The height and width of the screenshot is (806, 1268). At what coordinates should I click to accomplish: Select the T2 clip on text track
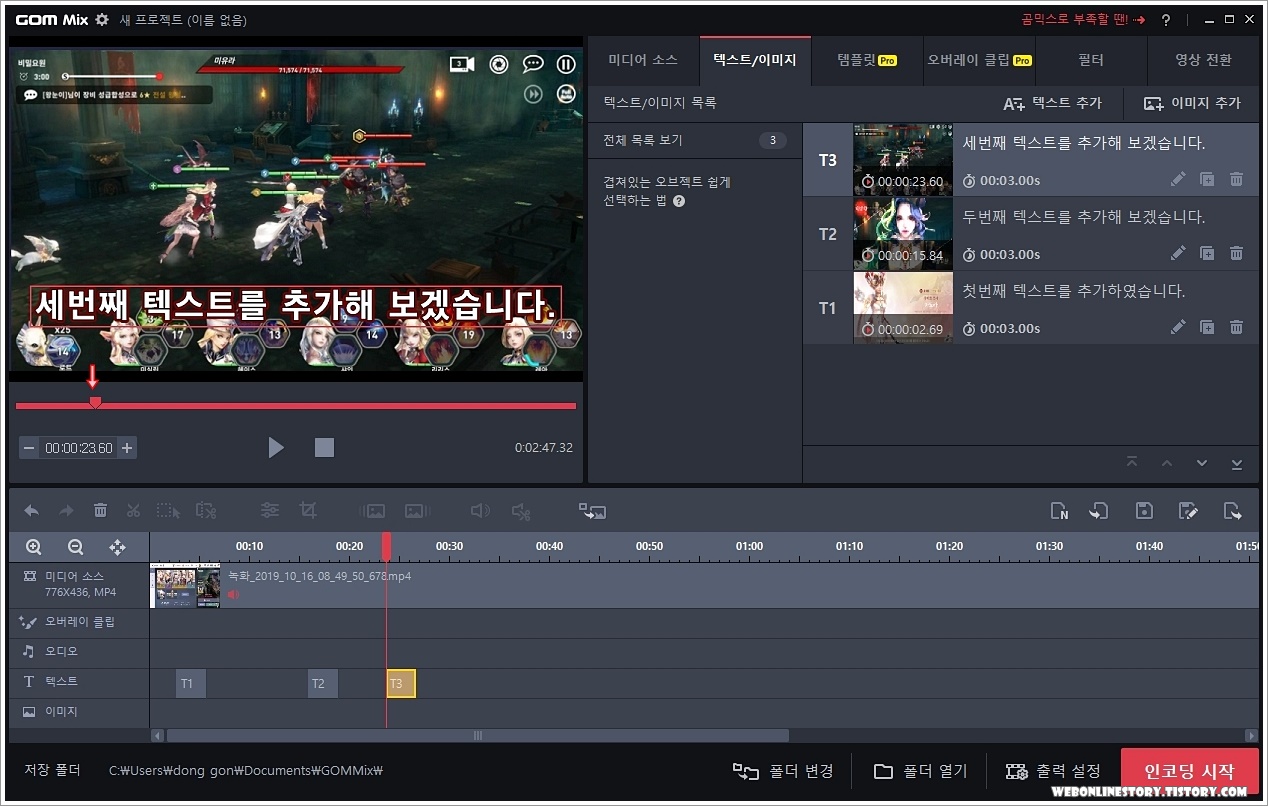coord(322,684)
